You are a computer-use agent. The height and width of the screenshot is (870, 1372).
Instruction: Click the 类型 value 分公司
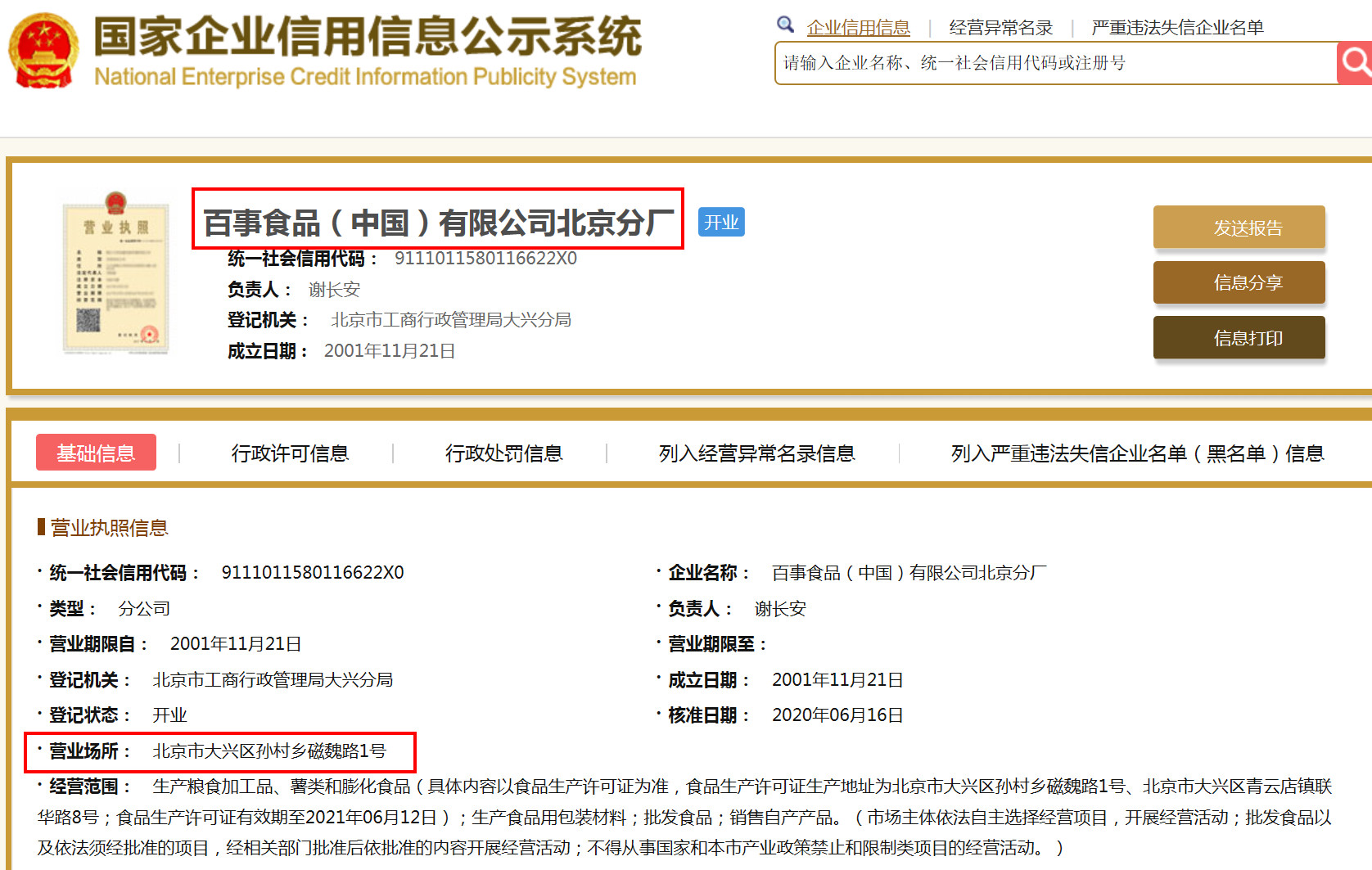(x=144, y=609)
